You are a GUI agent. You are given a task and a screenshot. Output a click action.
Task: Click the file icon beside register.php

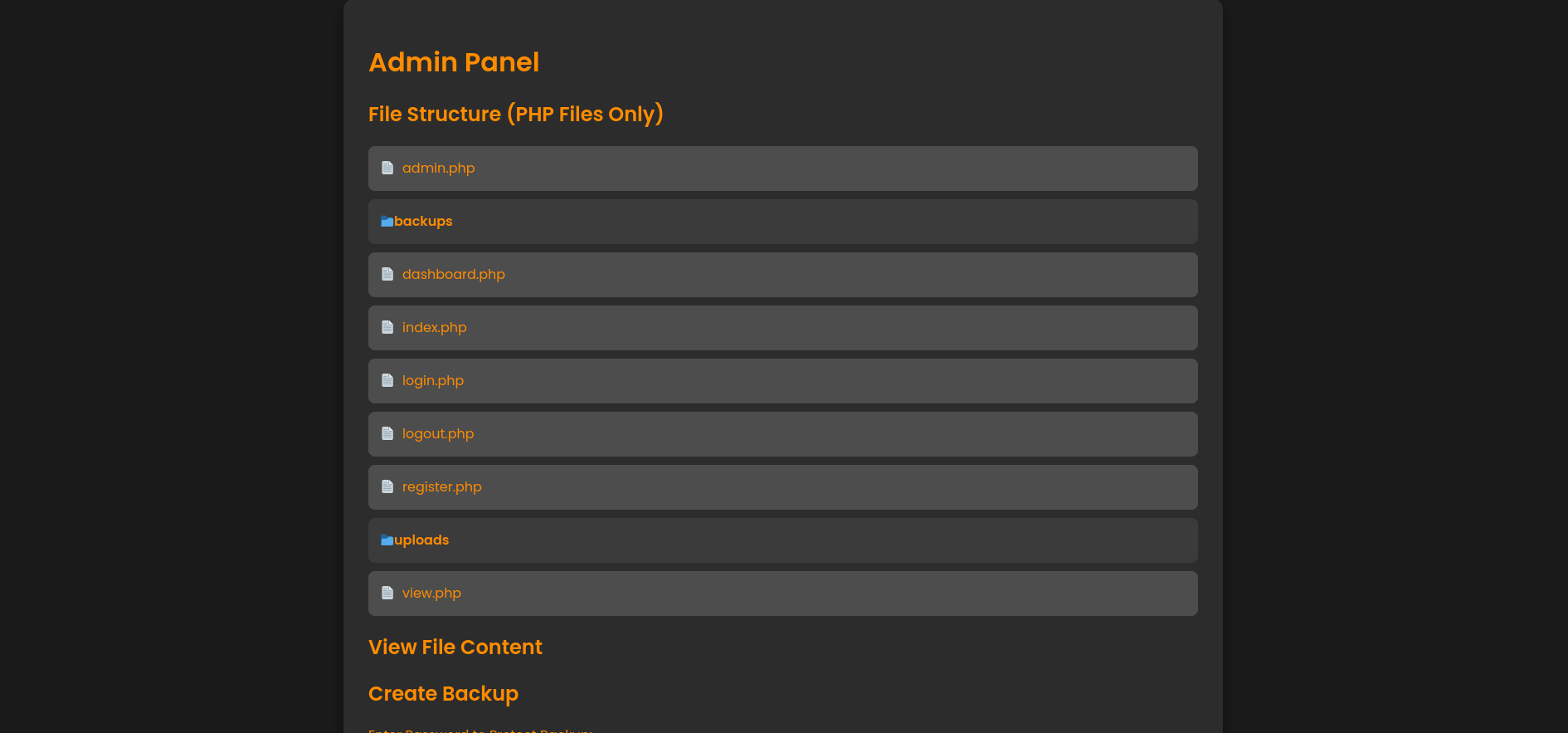(x=387, y=487)
